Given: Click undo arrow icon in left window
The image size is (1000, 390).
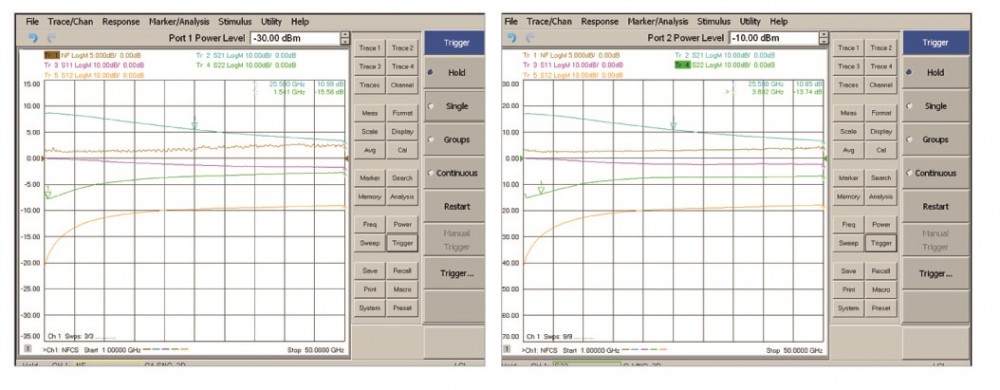Looking at the screenshot, I should pos(33,38).
